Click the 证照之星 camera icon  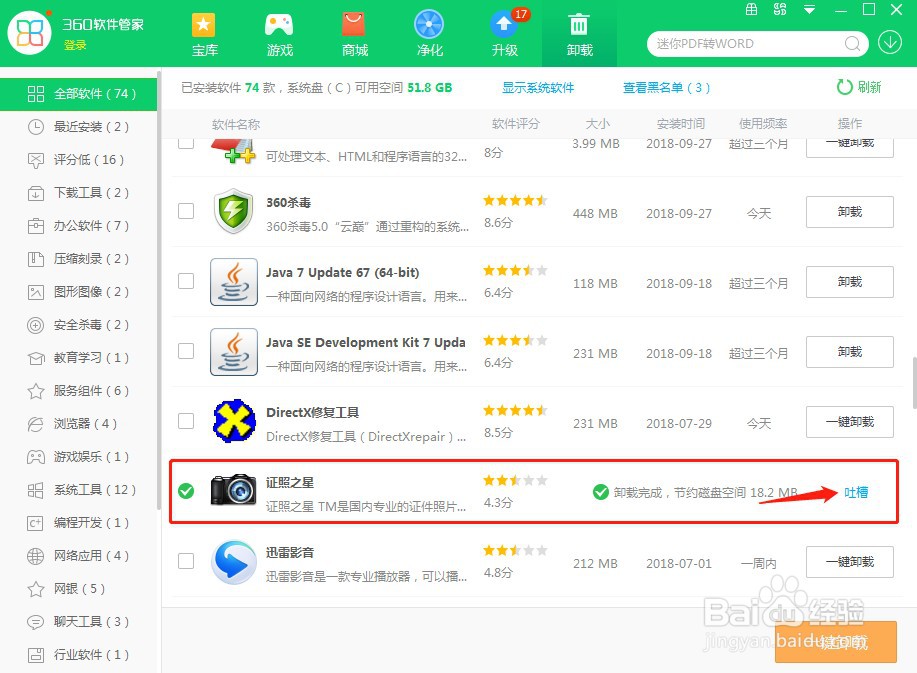pyautogui.click(x=234, y=490)
